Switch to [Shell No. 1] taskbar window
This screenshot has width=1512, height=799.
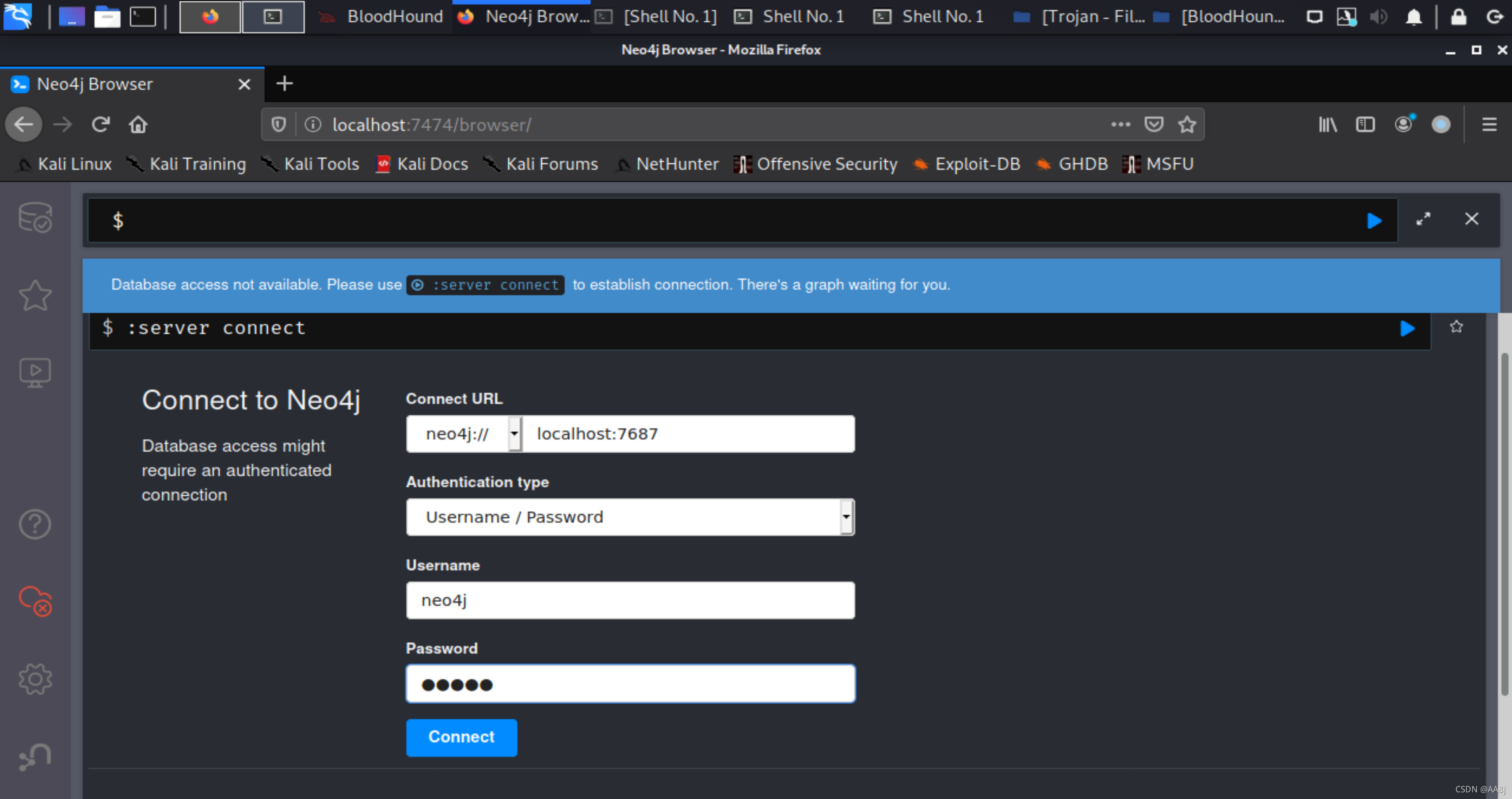click(656, 16)
